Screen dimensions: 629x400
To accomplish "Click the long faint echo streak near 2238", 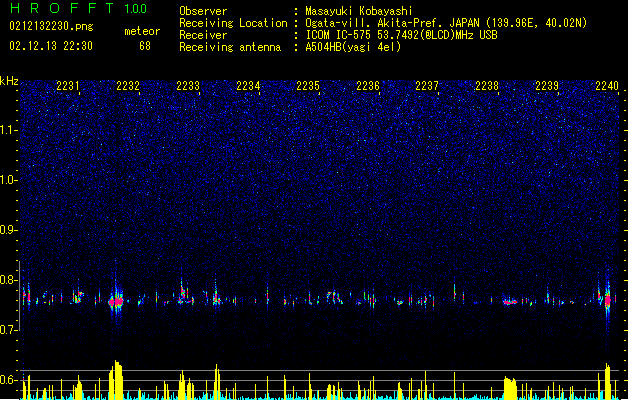I will click(x=510, y=302).
